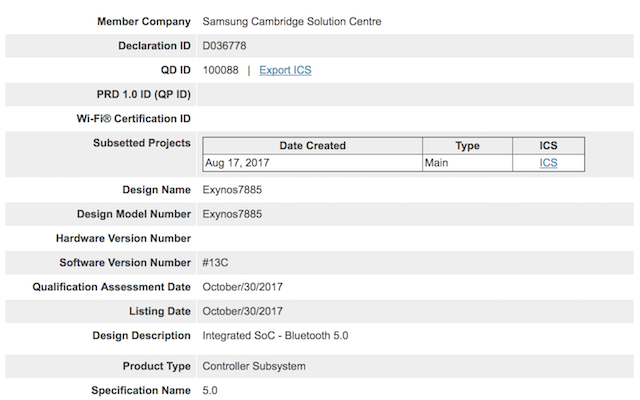Click the 'Controller Subsystem' value
Screen dimensions: 640x400
click(x=254, y=366)
